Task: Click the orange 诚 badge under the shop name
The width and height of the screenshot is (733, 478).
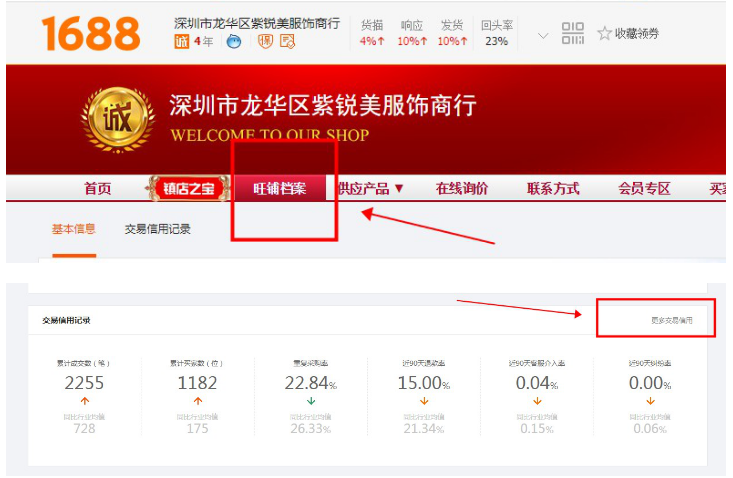Action: (181, 42)
